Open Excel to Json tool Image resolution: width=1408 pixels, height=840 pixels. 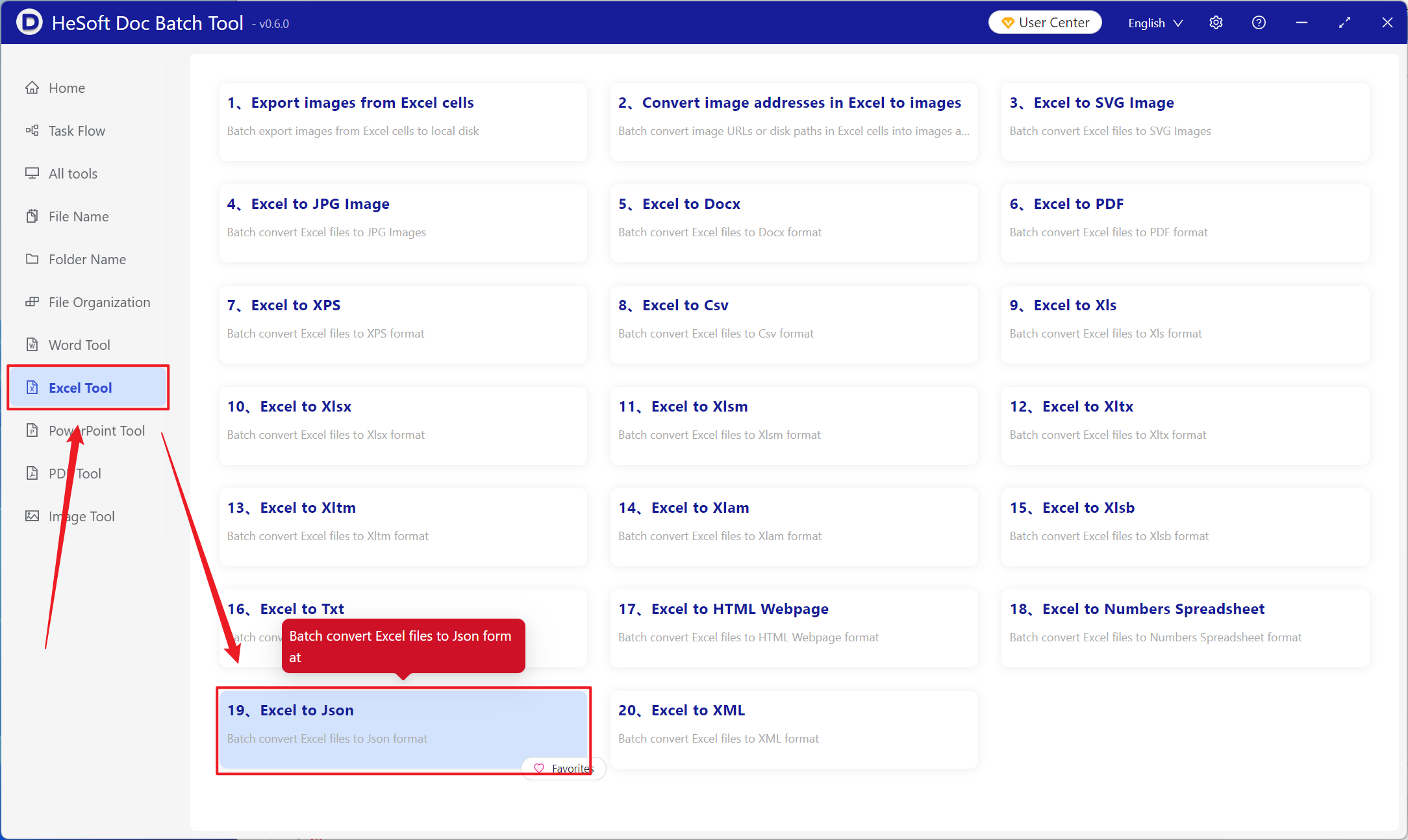pyautogui.click(x=403, y=730)
